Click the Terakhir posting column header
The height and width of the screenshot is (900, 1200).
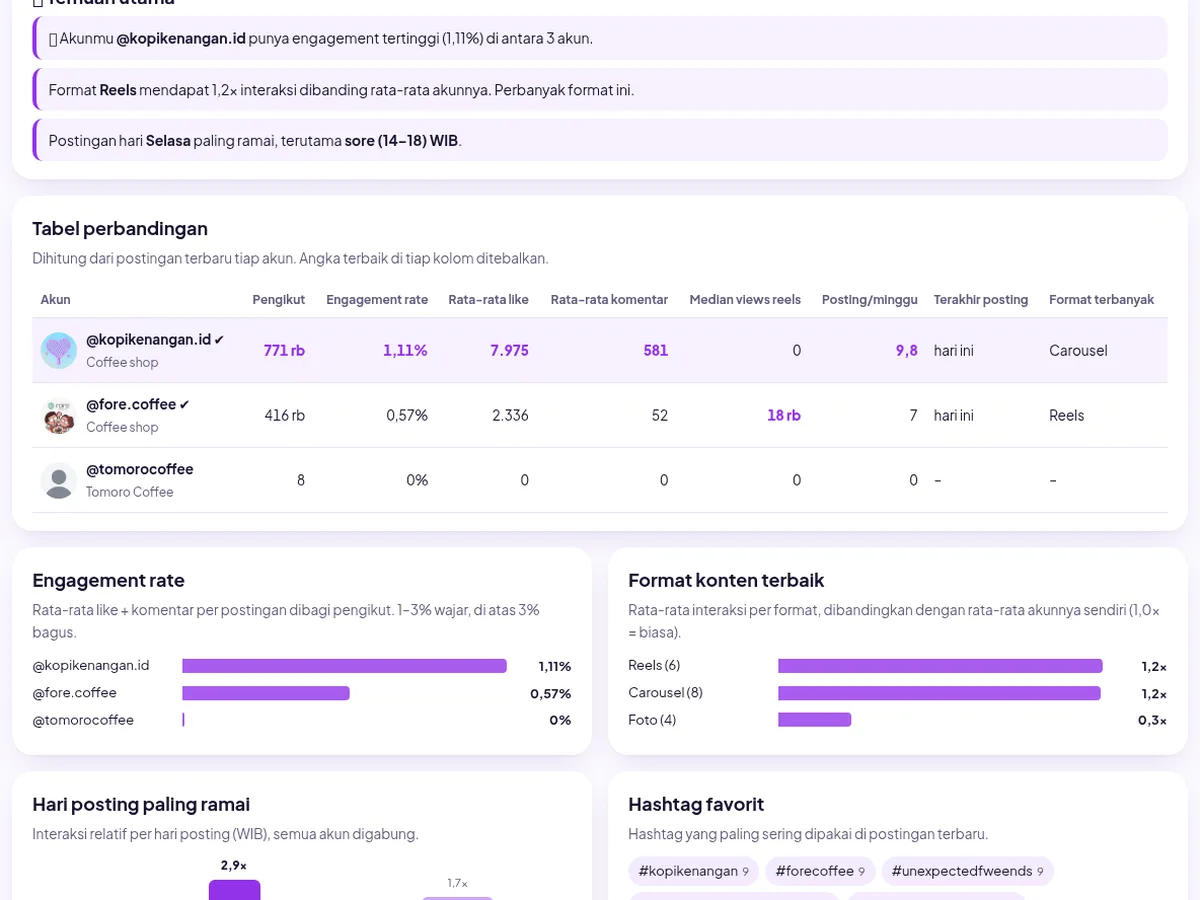click(x=981, y=300)
